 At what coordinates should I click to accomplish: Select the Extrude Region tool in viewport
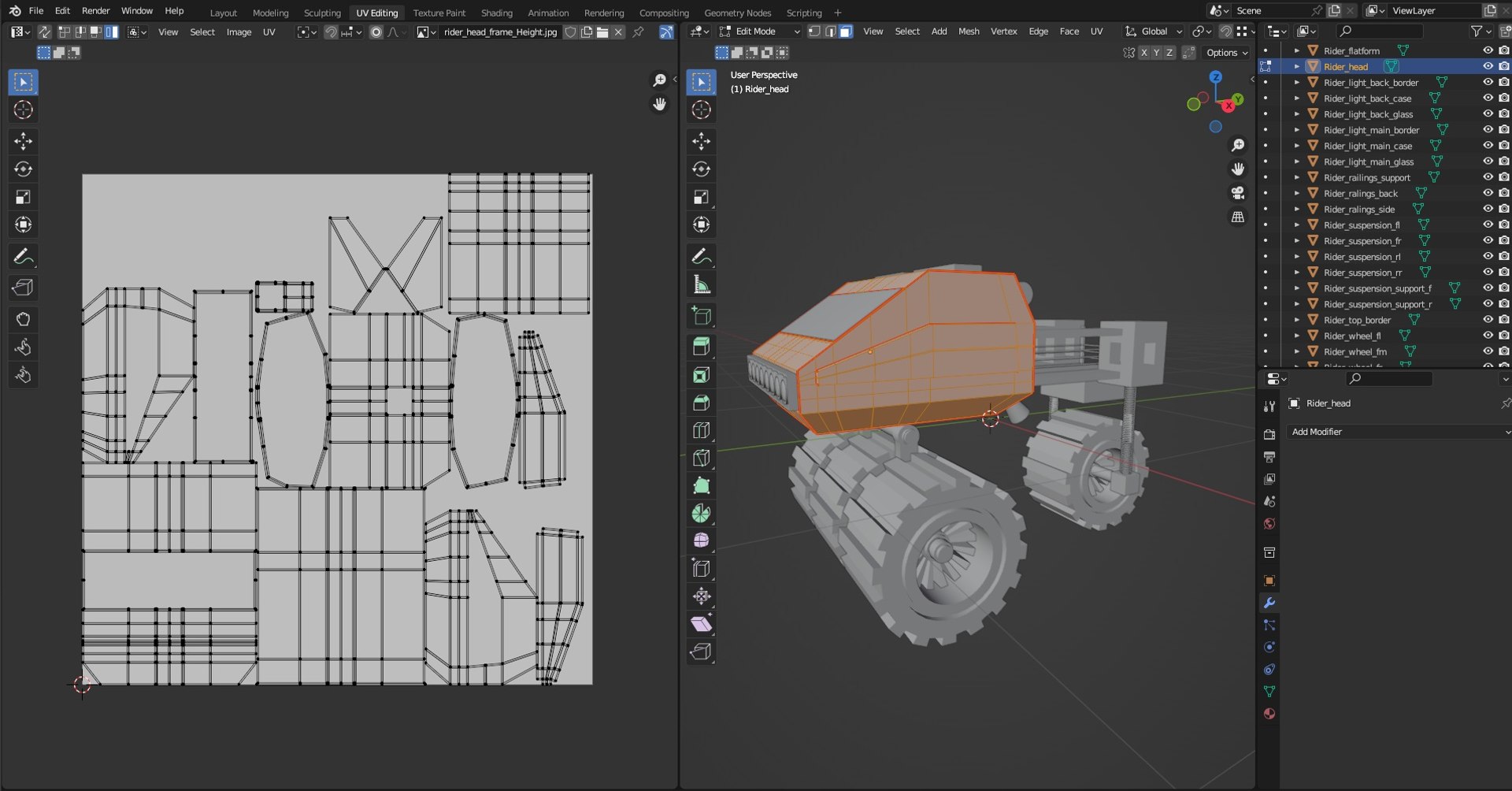(701, 347)
